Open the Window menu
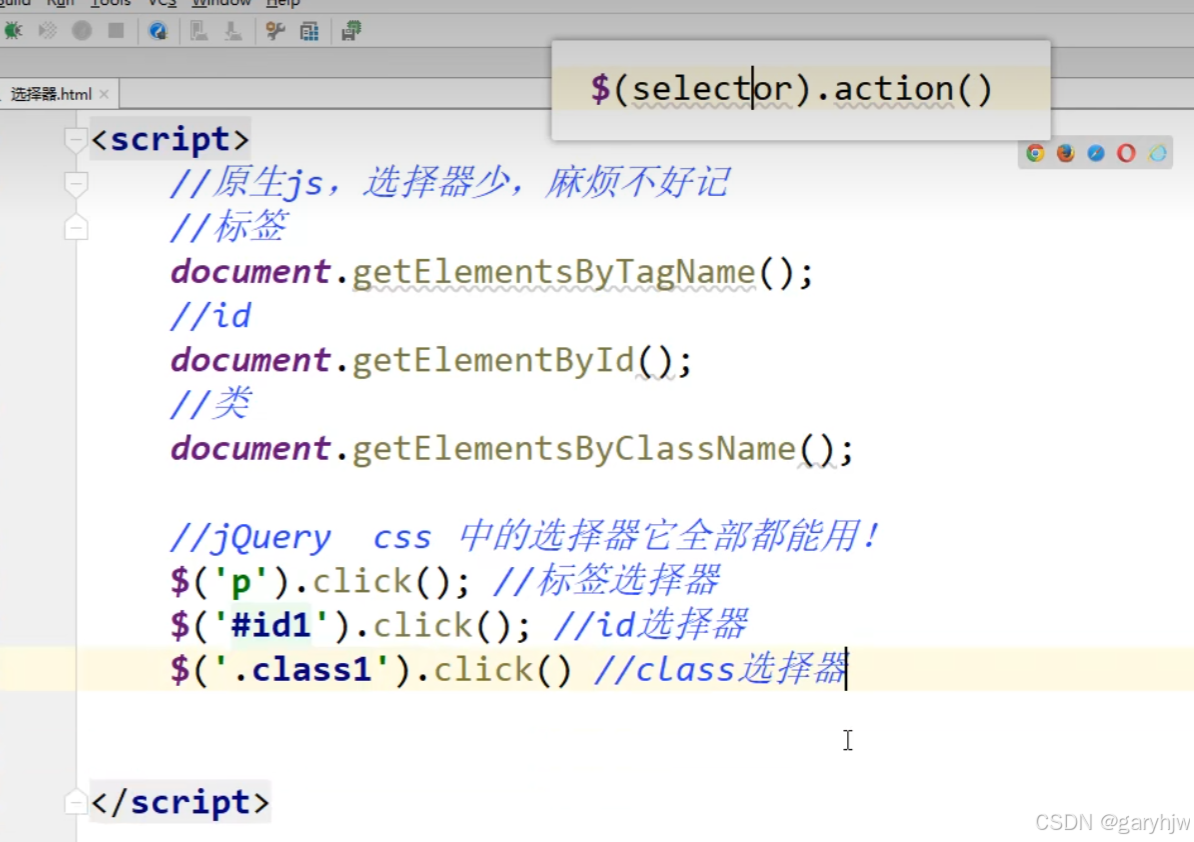This screenshot has width=1194, height=842. (x=221, y=4)
